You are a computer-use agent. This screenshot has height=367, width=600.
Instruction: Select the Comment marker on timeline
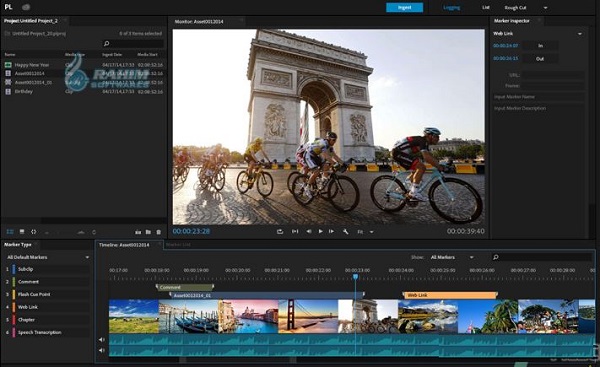pos(185,287)
